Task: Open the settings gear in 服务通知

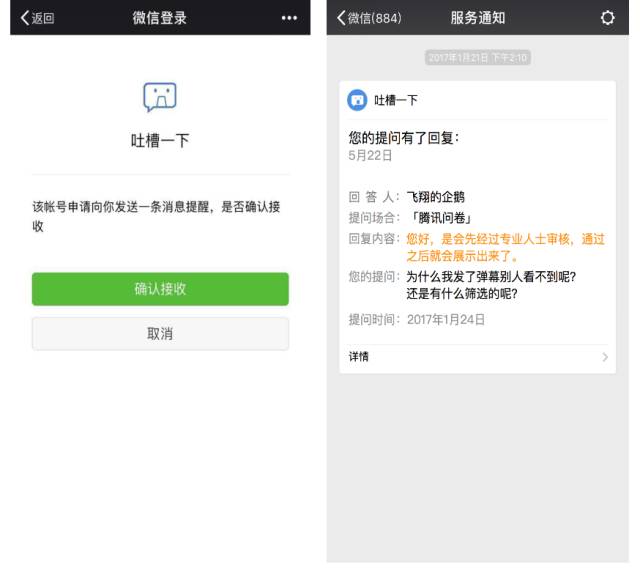Action: coord(607,18)
